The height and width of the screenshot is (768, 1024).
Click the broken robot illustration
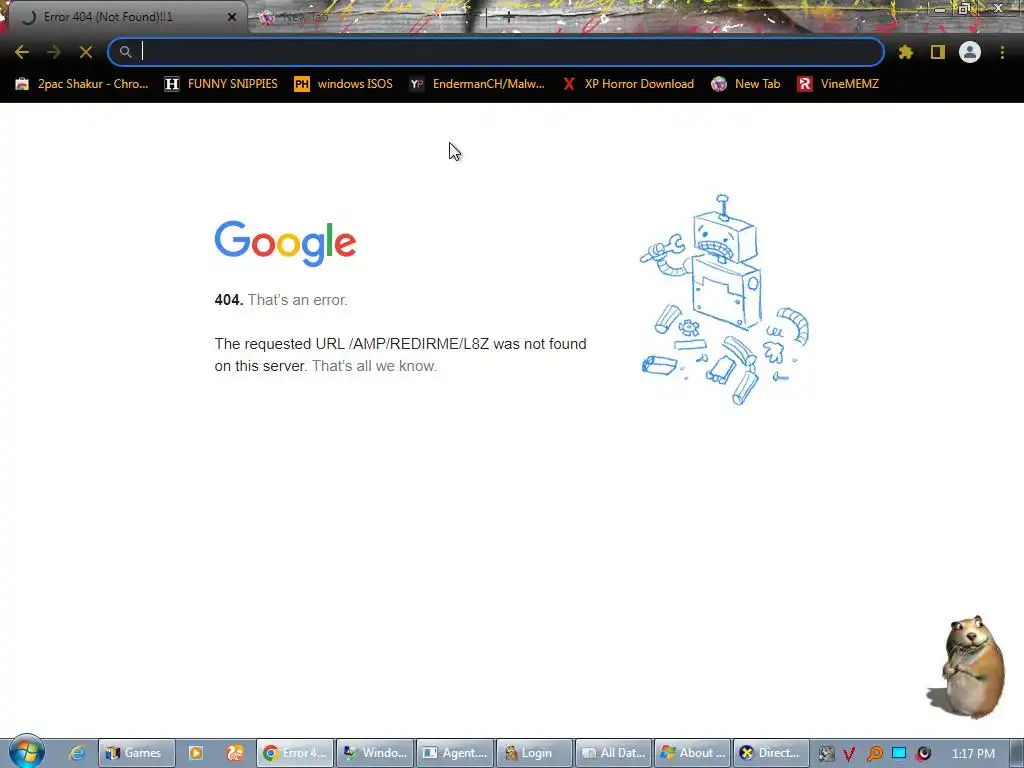click(725, 300)
